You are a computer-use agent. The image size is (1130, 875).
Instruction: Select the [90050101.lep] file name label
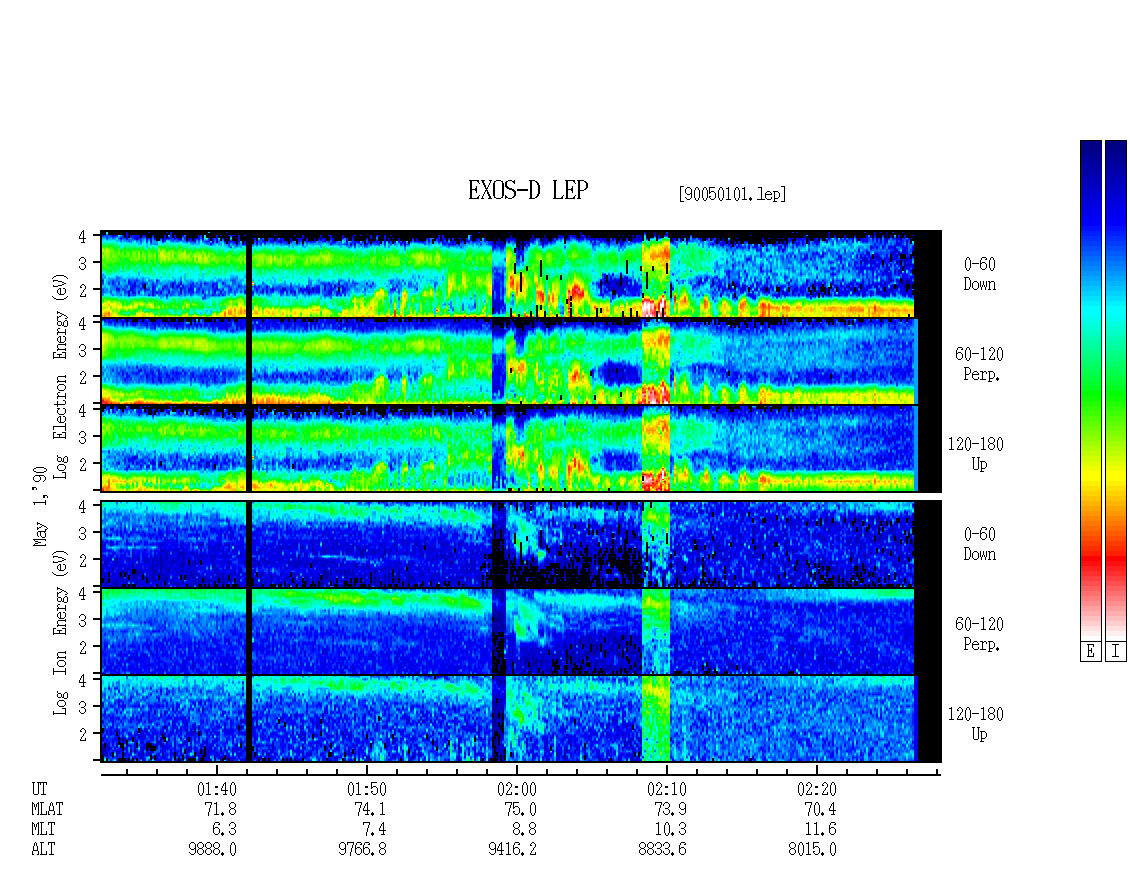pos(731,194)
